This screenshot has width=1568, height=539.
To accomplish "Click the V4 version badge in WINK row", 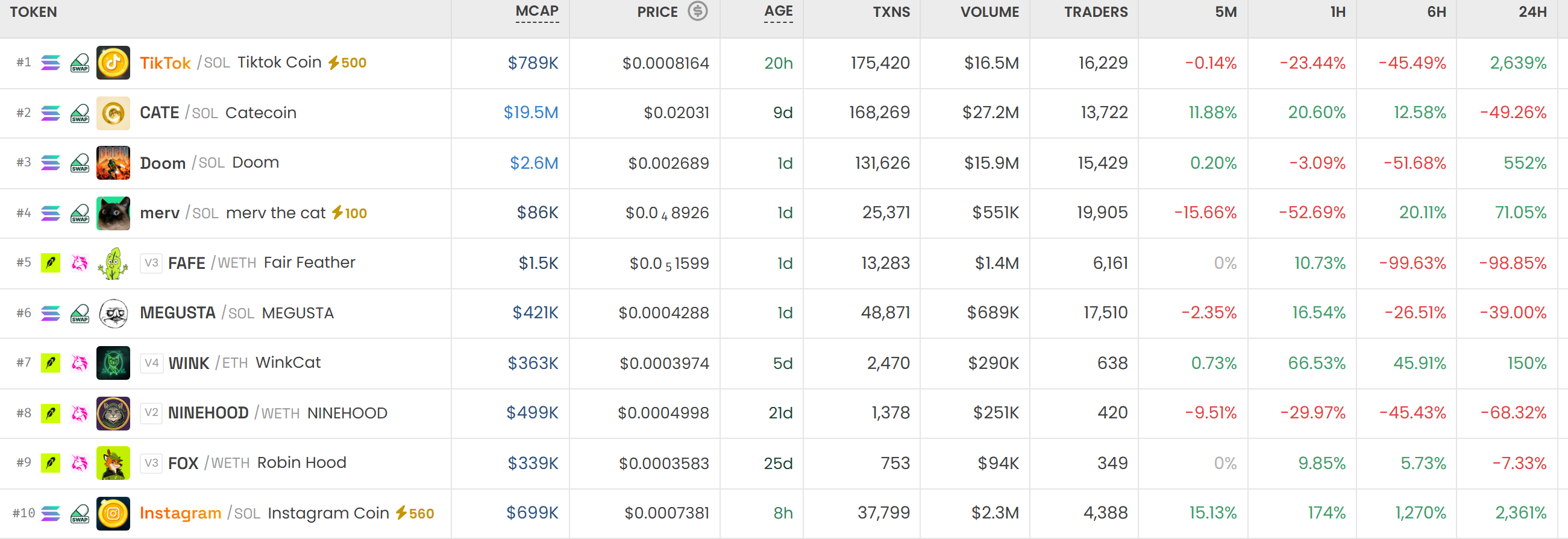I will point(151,363).
